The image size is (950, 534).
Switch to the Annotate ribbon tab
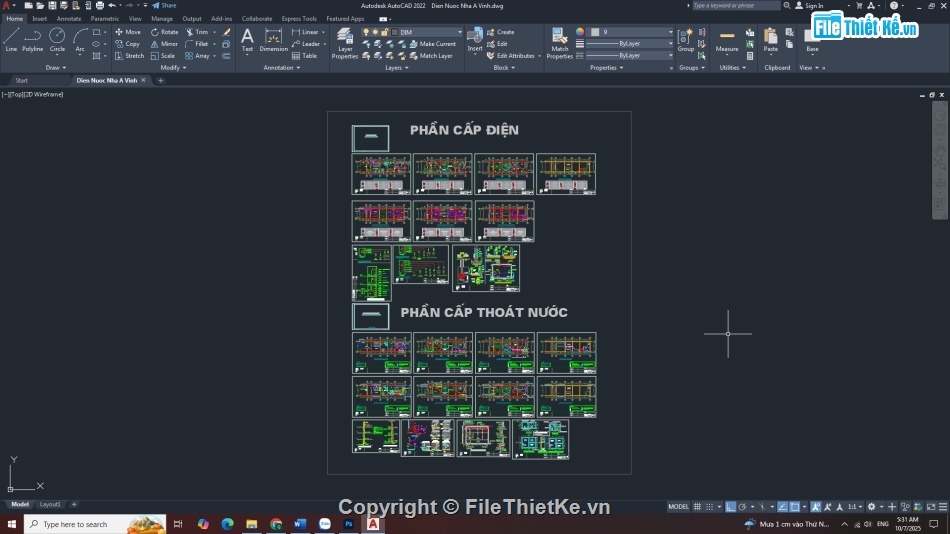coord(69,18)
